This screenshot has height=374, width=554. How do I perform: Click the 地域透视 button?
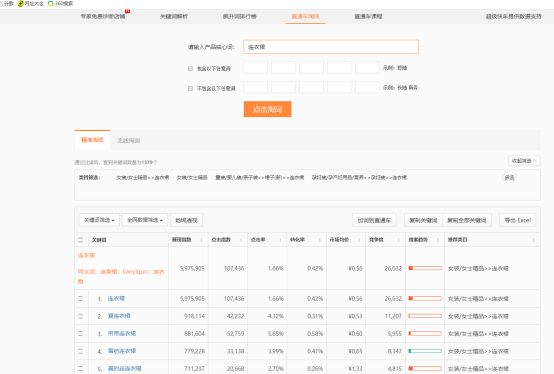point(187,220)
